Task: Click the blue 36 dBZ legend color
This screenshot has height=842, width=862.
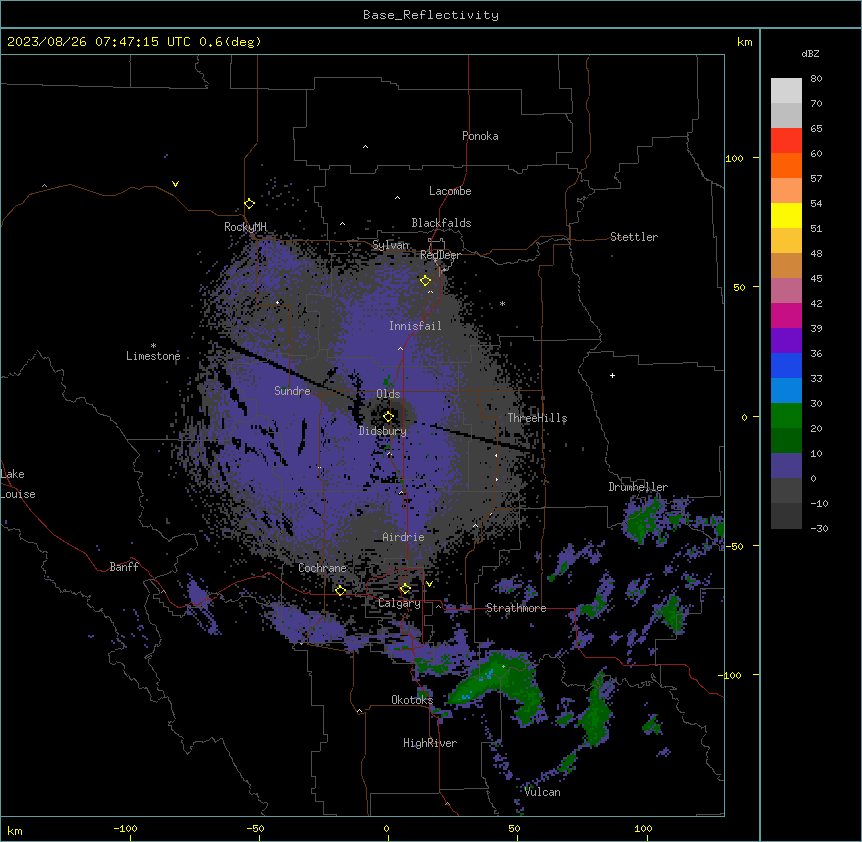Action: pyautogui.click(x=786, y=365)
